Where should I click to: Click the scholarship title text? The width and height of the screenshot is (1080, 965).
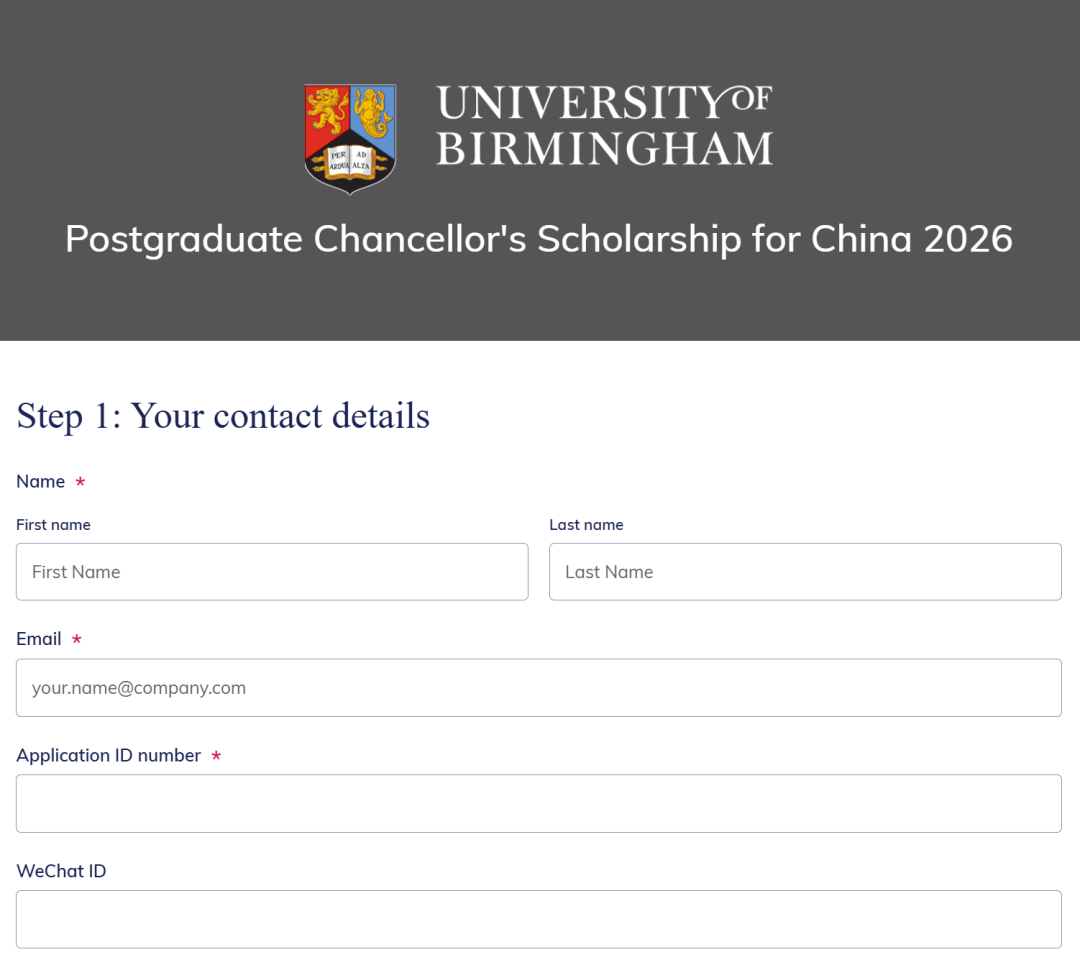point(539,239)
